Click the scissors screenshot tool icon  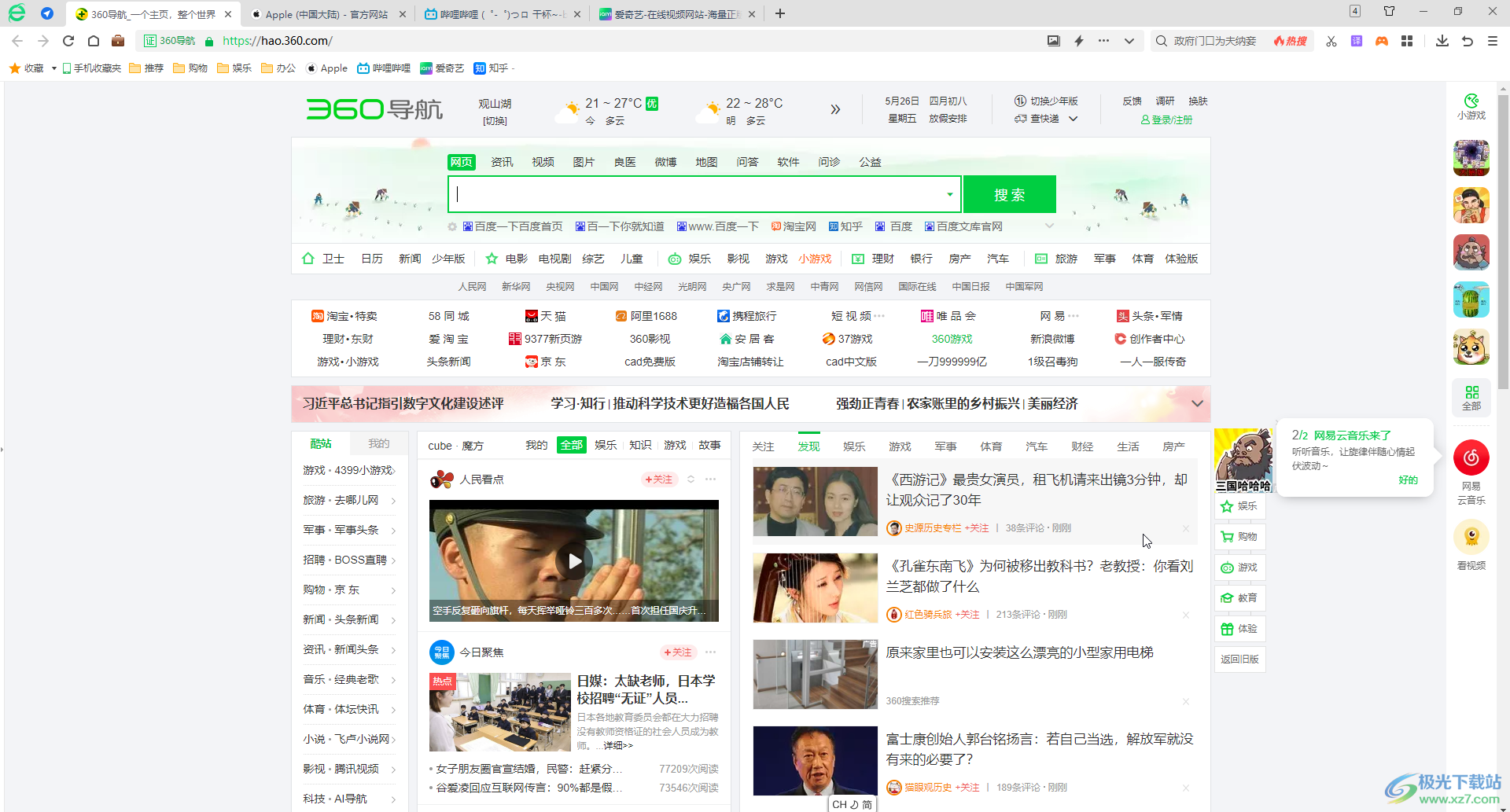(x=1331, y=41)
